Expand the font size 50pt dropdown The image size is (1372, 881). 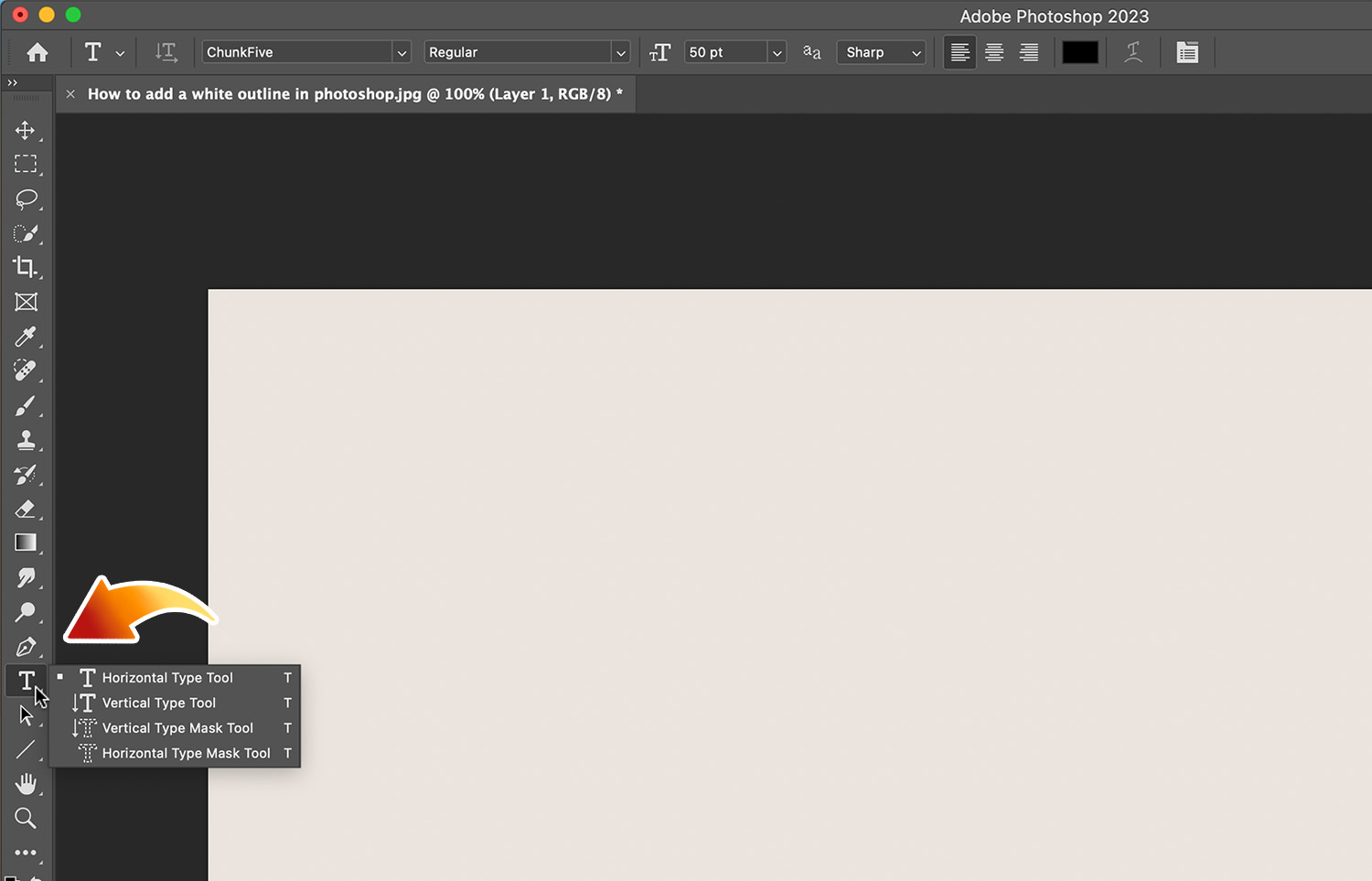[776, 52]
